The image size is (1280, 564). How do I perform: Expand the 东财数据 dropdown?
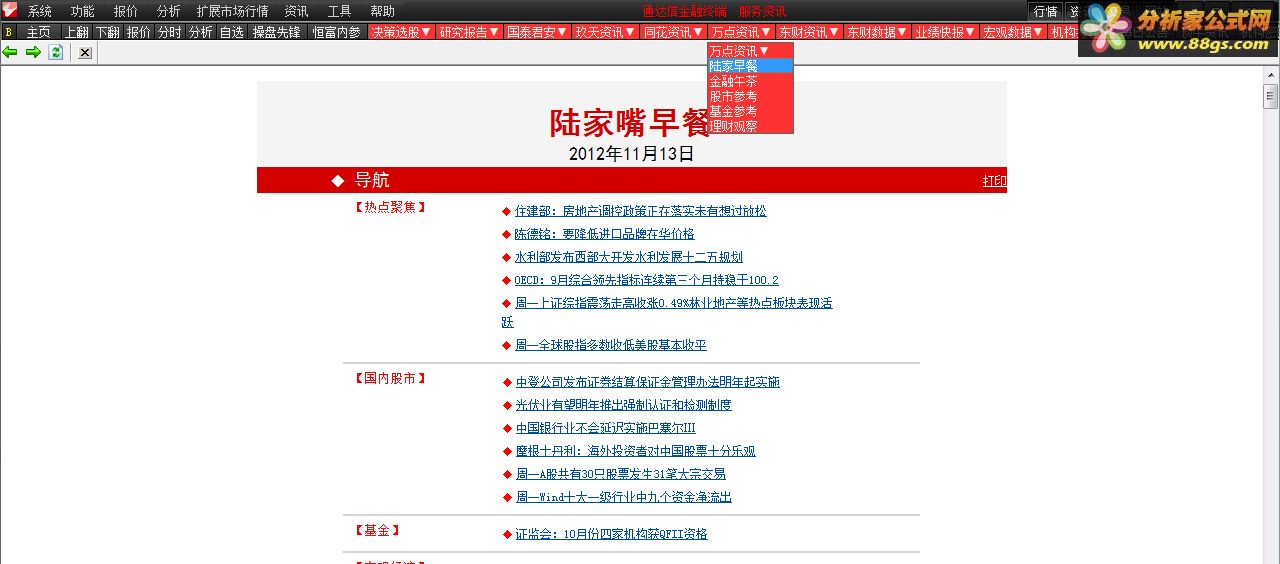877,32
